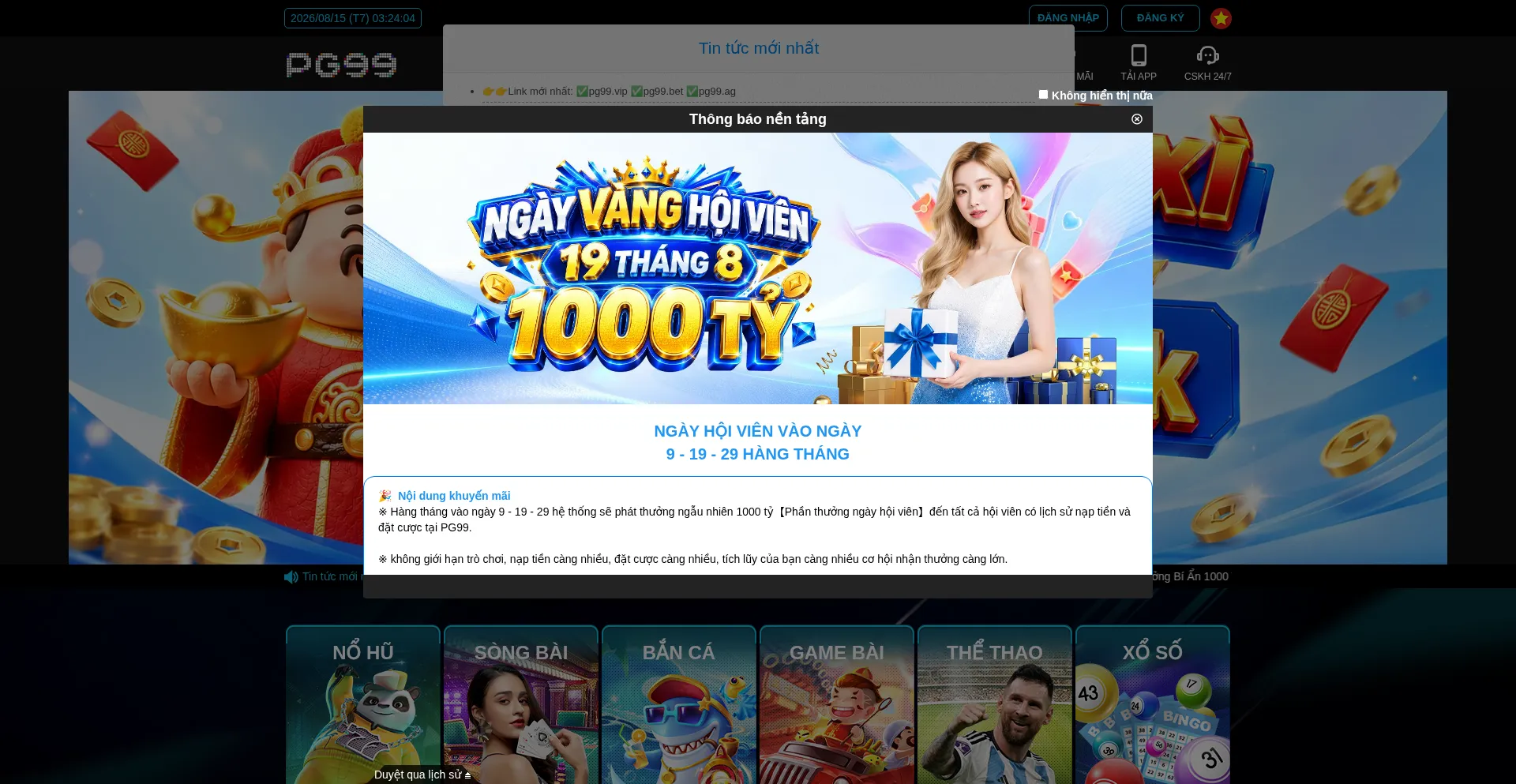
Task: Click the Link mới nhất news item
Action: (x=609, y=92)
